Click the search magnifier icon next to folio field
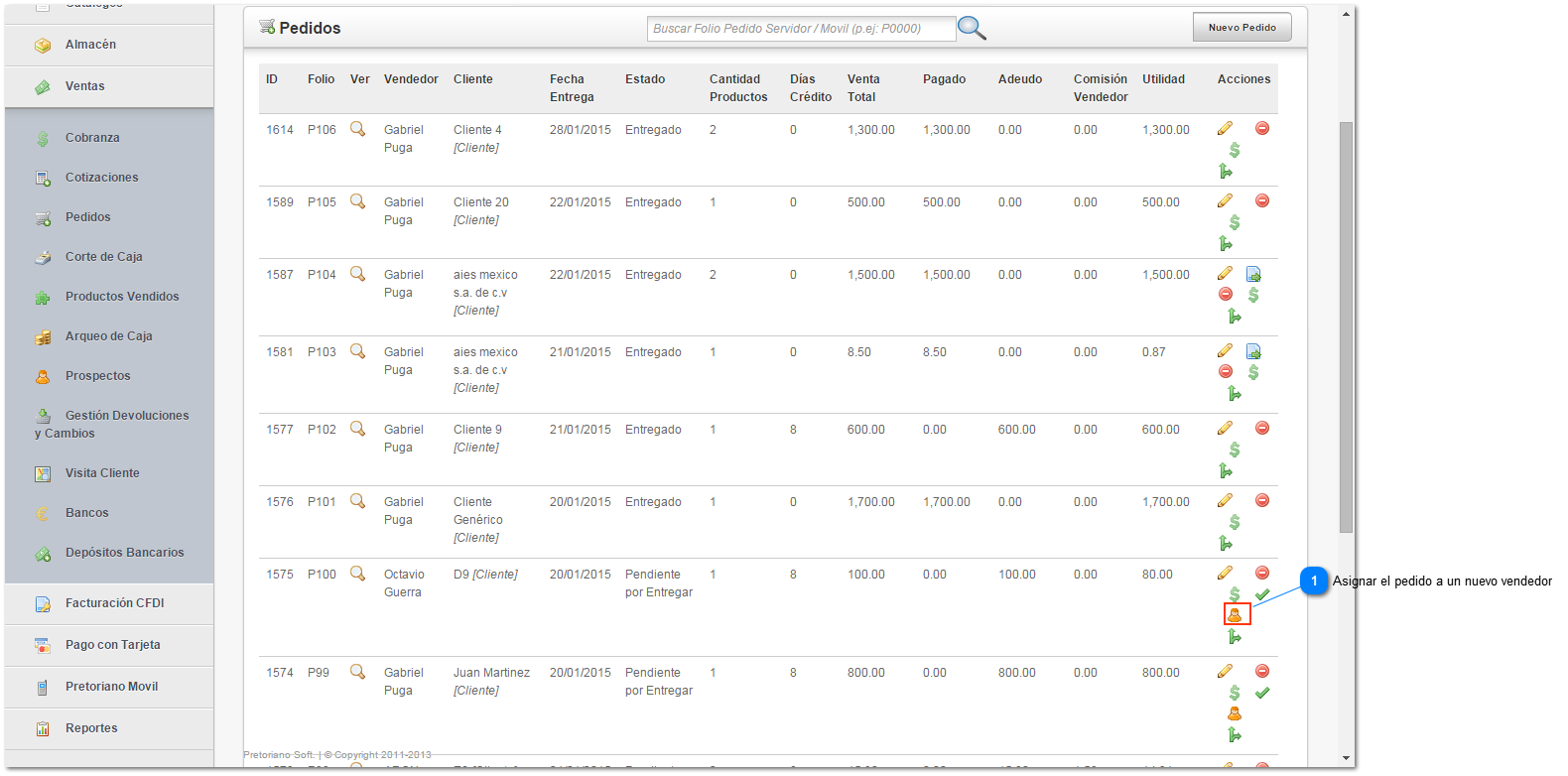Screen dimensions: 1568x776 (972, 28)
